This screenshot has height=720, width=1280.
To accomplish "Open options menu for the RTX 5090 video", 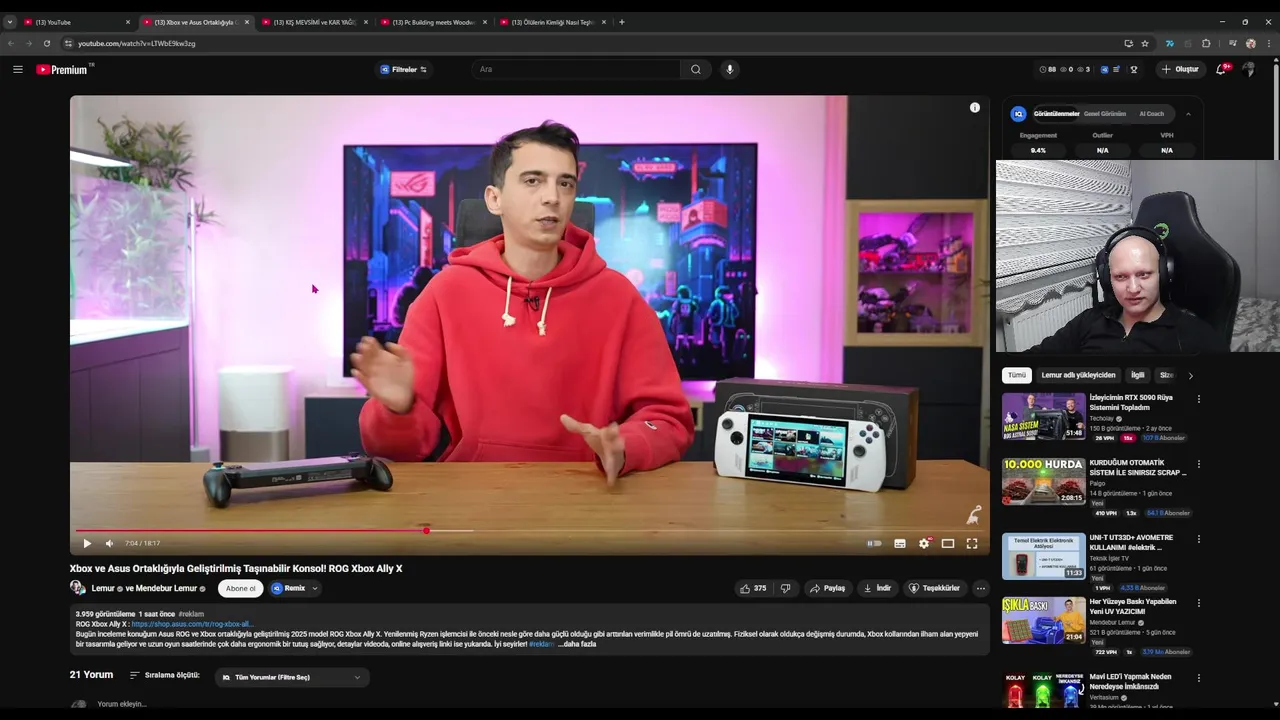I will click(x=1199, y=398).
